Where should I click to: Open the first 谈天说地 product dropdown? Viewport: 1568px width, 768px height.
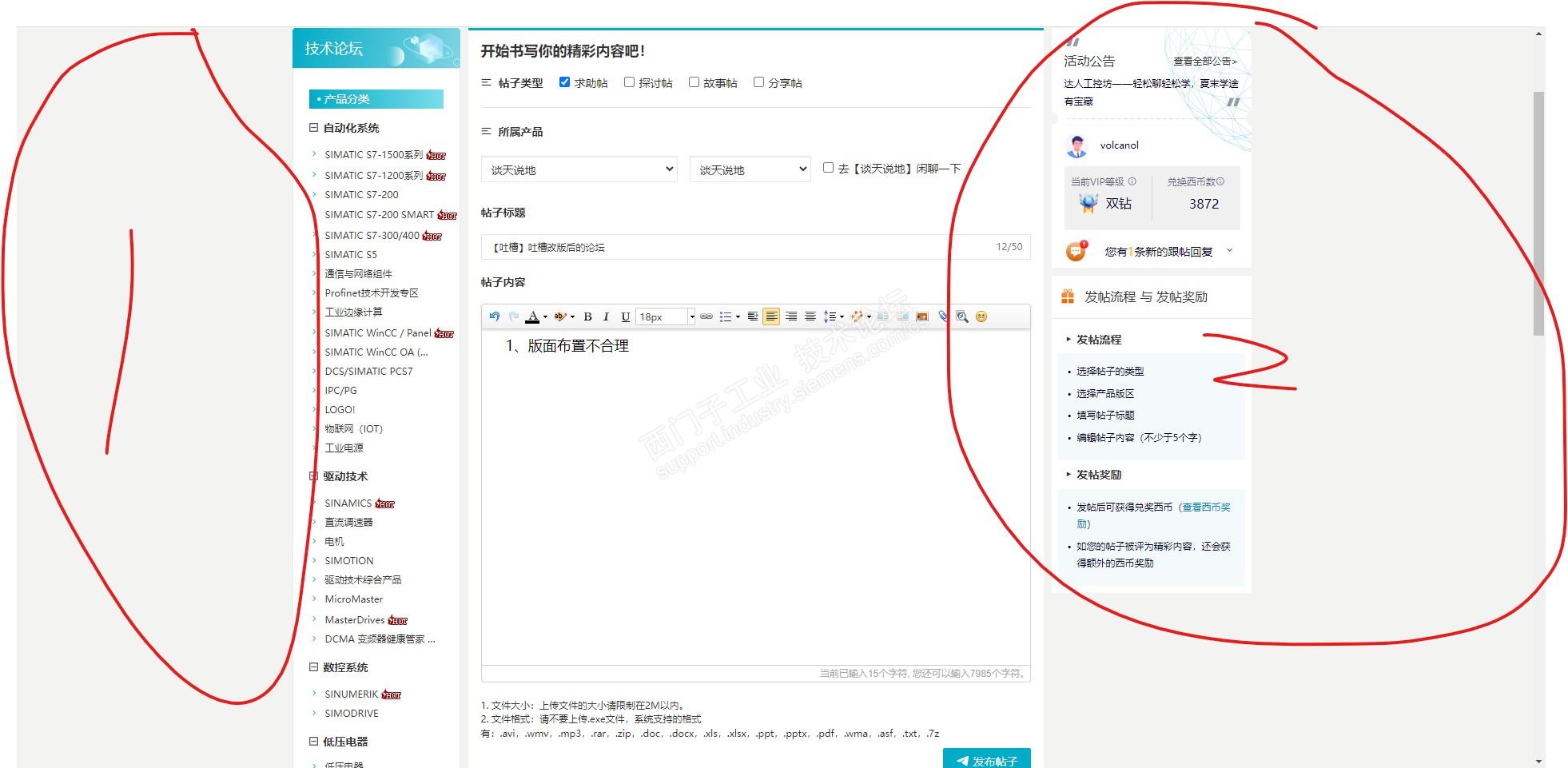click(x=579, y=169)
